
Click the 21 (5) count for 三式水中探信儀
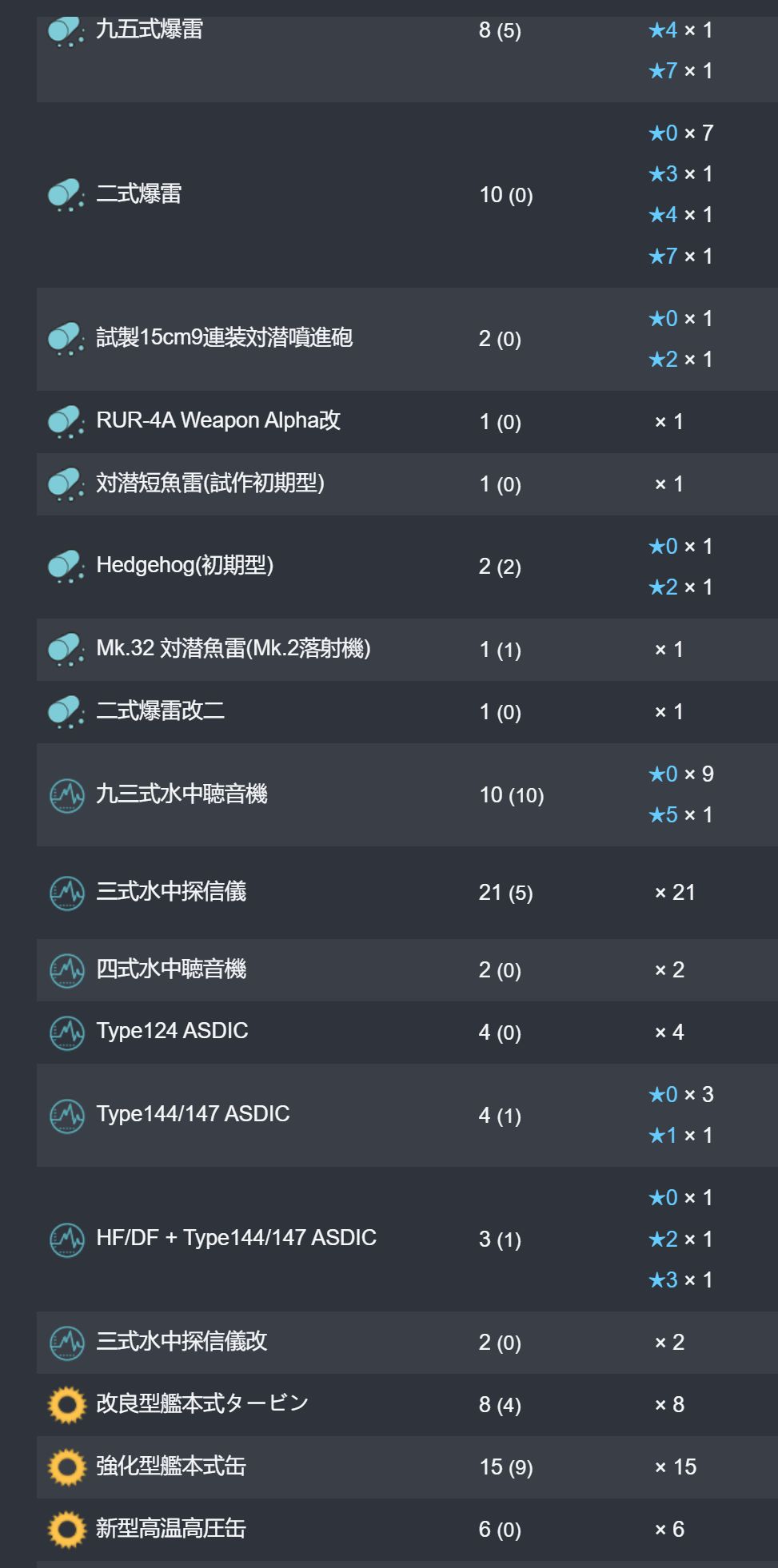(505, 892)
